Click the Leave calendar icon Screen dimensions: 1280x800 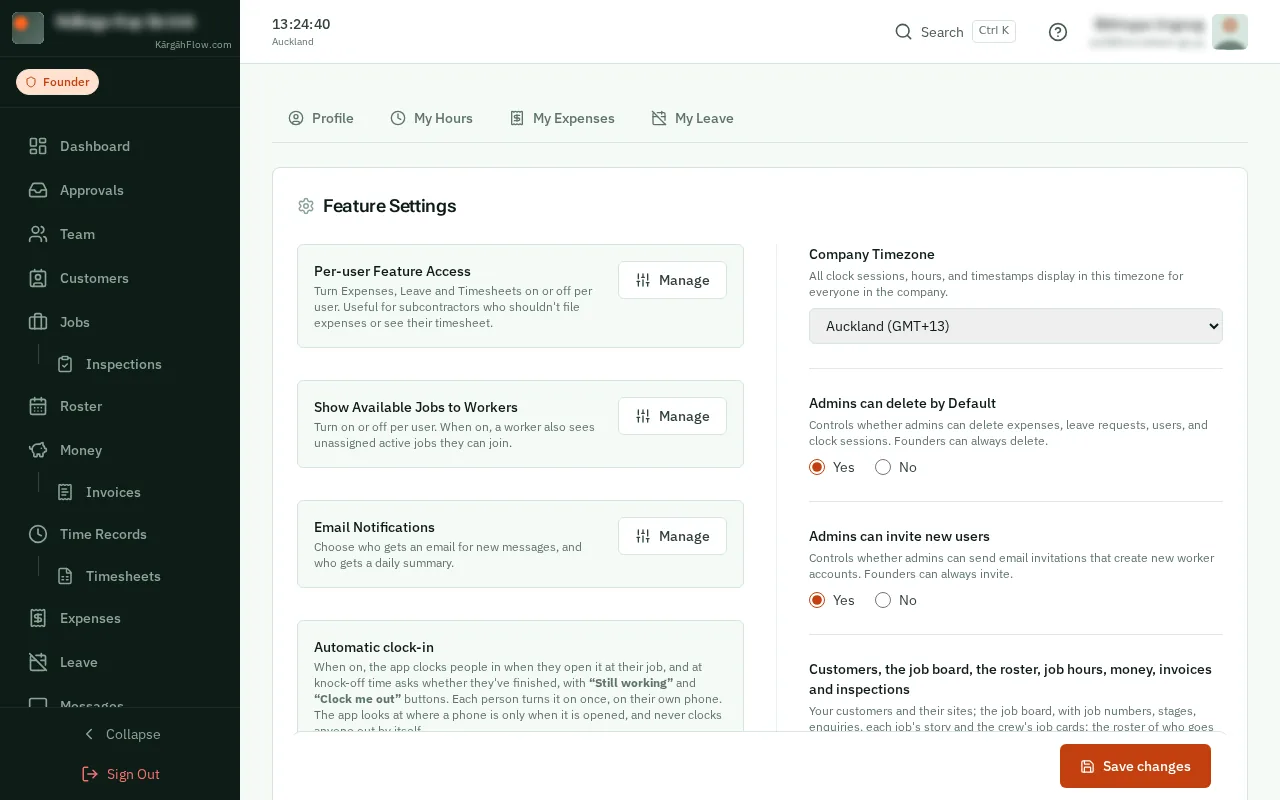(x=38, y=662)
